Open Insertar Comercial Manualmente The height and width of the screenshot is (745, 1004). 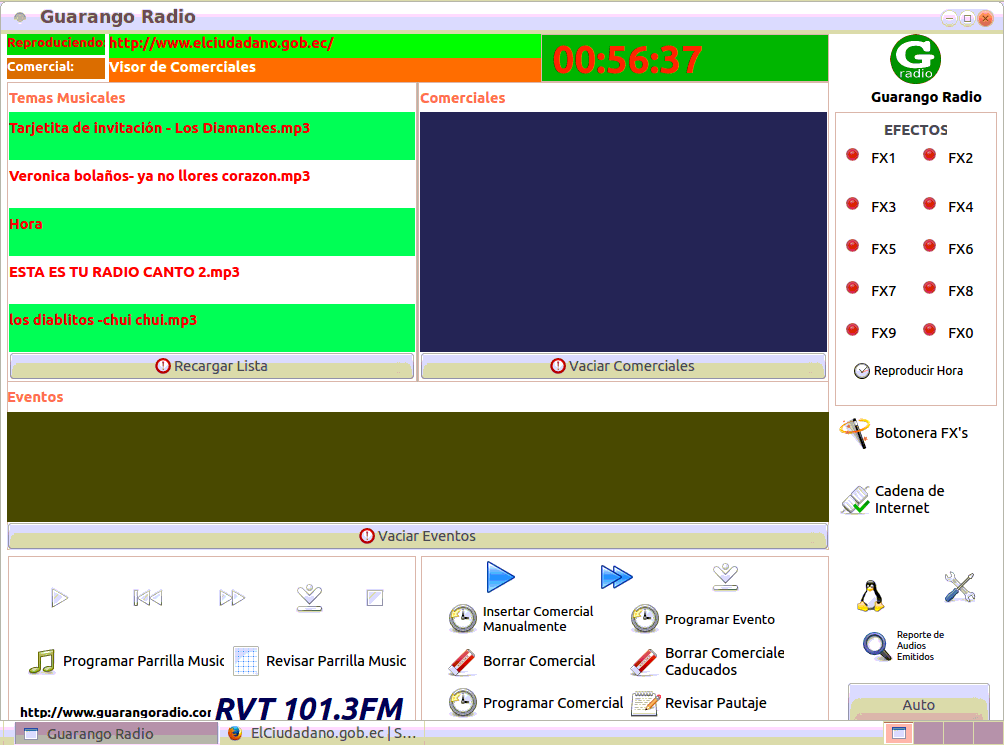521,619
